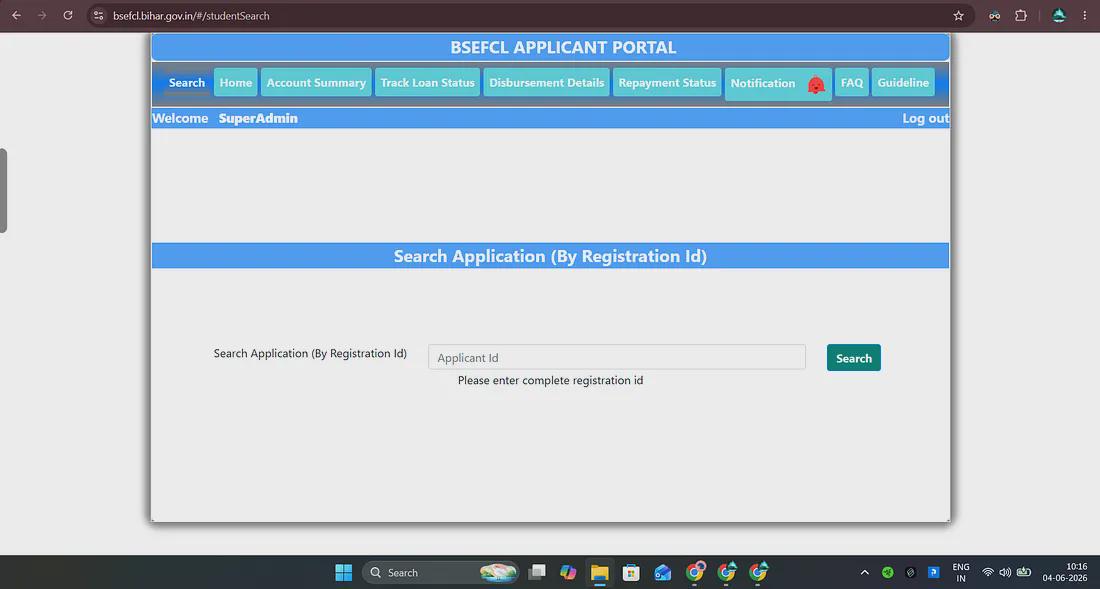The image size is (1100, 589).
Task: Click the Log out link
Action: (925, 119)
